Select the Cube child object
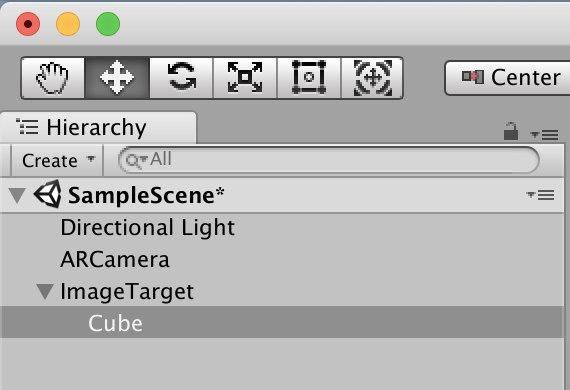 pyautogui.click(x=116, y=323)
